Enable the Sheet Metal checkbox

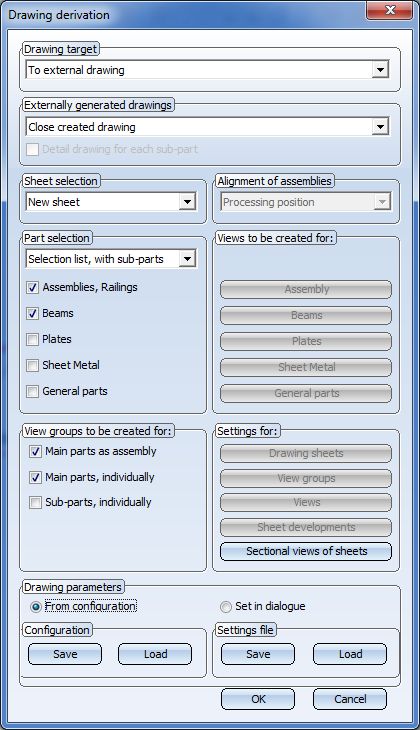tap(32, 365)
